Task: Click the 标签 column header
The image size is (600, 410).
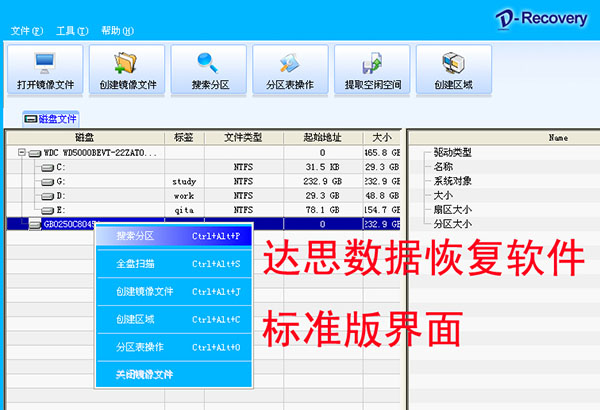Action: tap(184, 137)
